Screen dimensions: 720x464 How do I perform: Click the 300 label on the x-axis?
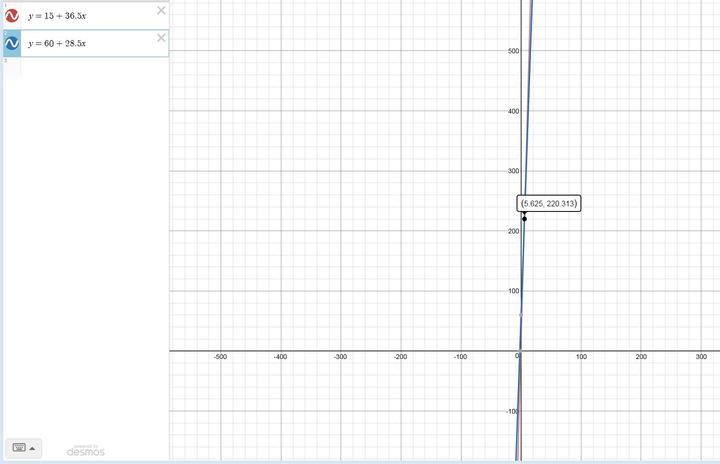[x=701, y=357]
